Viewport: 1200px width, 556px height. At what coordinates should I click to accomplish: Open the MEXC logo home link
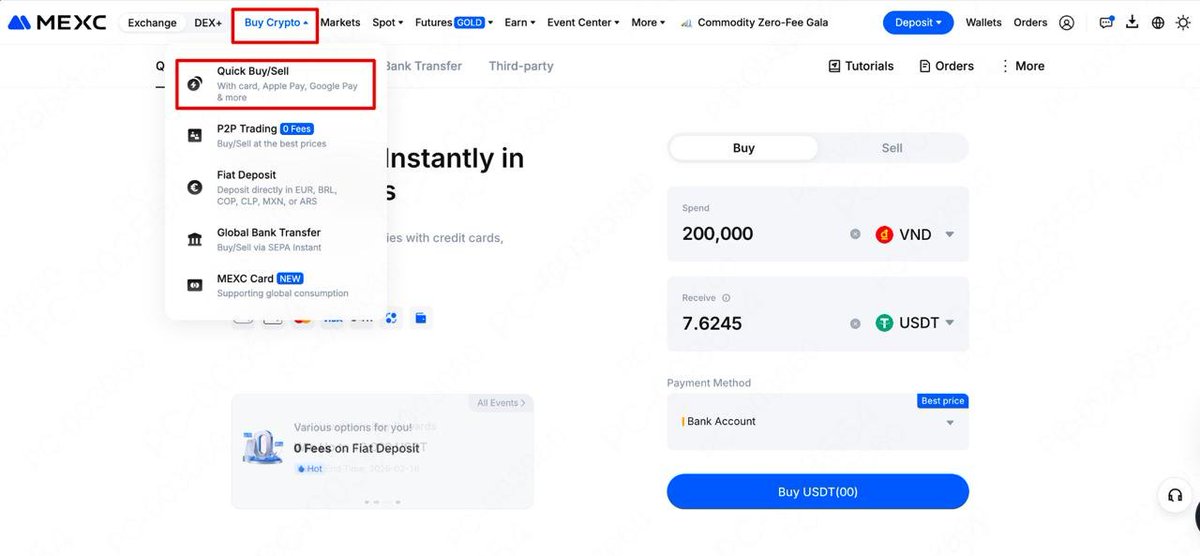[x=57, y=22]
